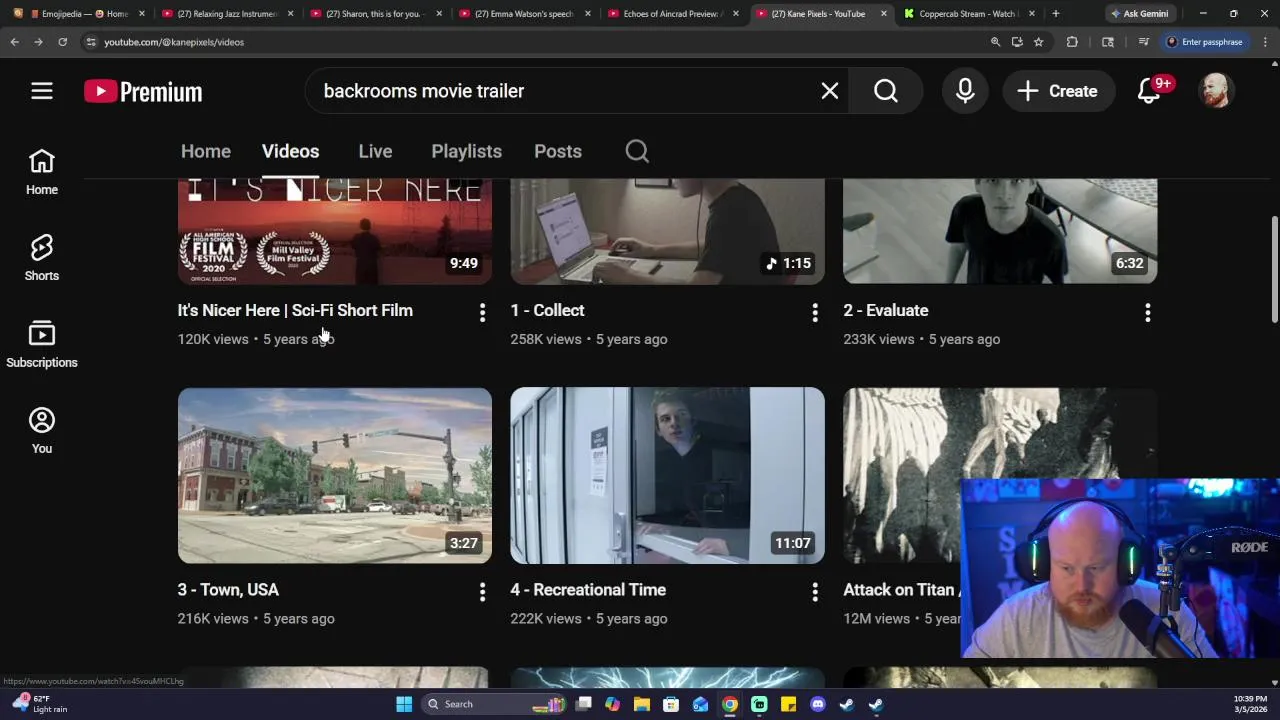Go back with the browser back arrow

14,42
